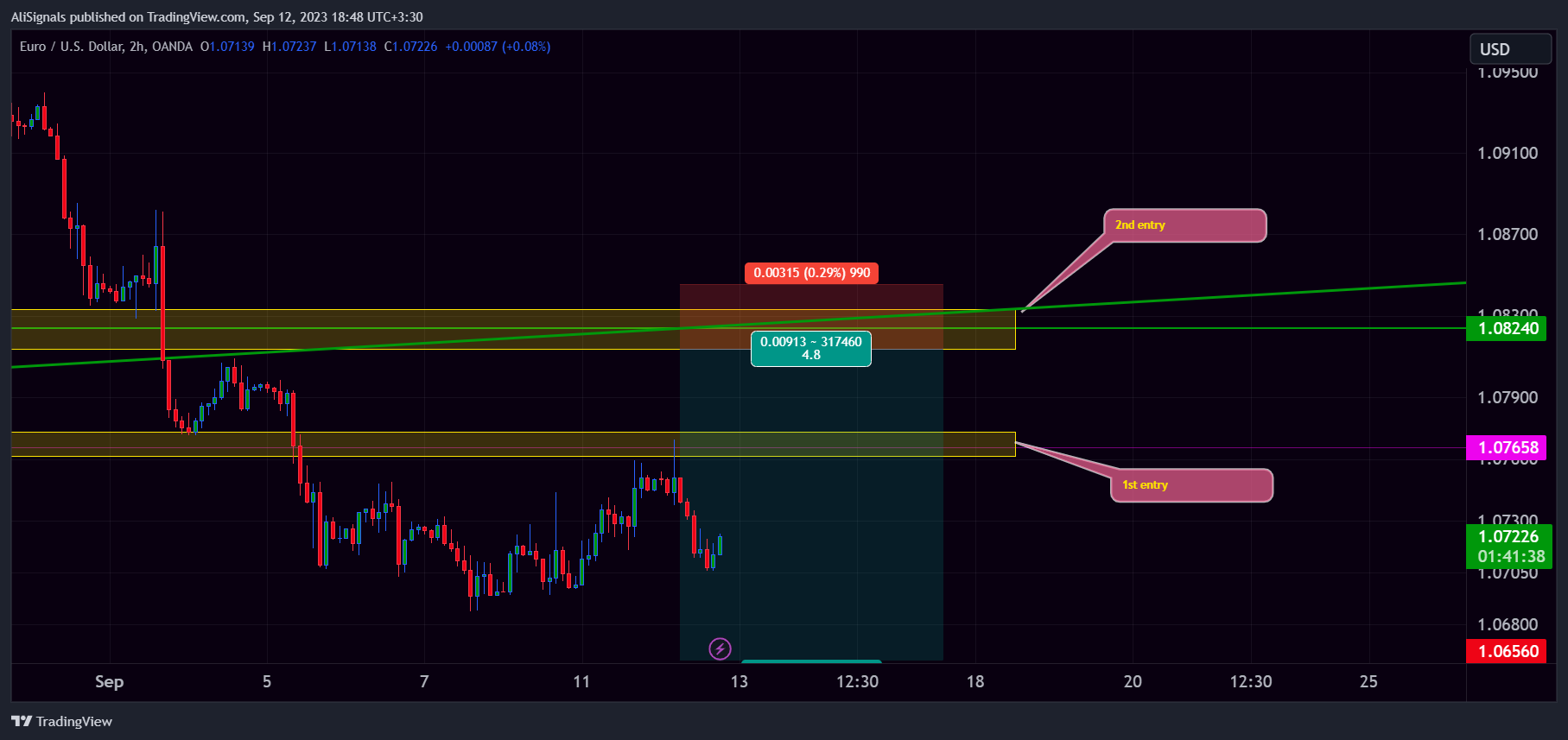Viewport: 1568px width, 740px height.
Task: Click the Sep date label on time axis
Action: (x=109, y=681)
